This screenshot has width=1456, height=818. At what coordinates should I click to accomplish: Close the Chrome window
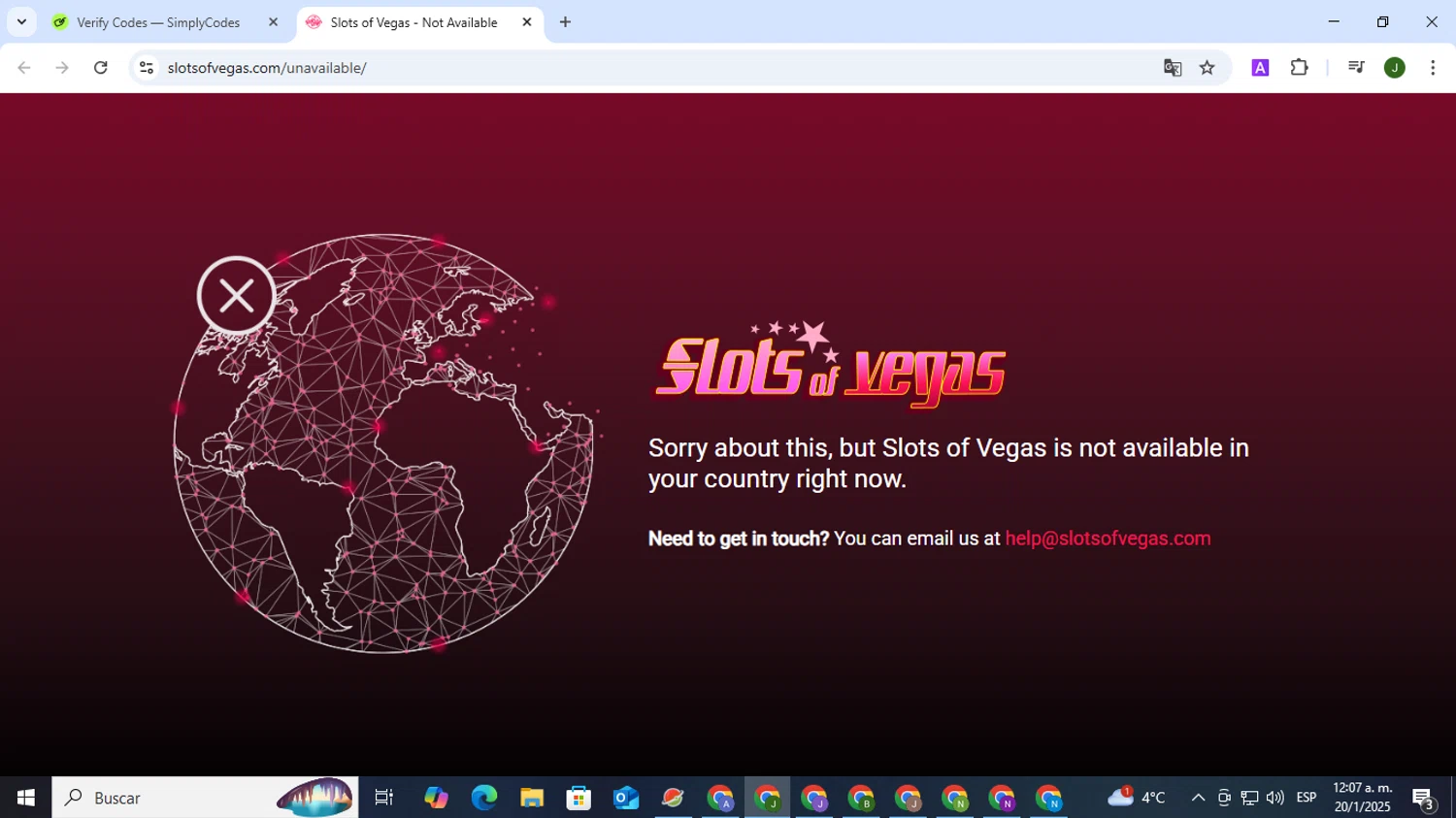1432,21
